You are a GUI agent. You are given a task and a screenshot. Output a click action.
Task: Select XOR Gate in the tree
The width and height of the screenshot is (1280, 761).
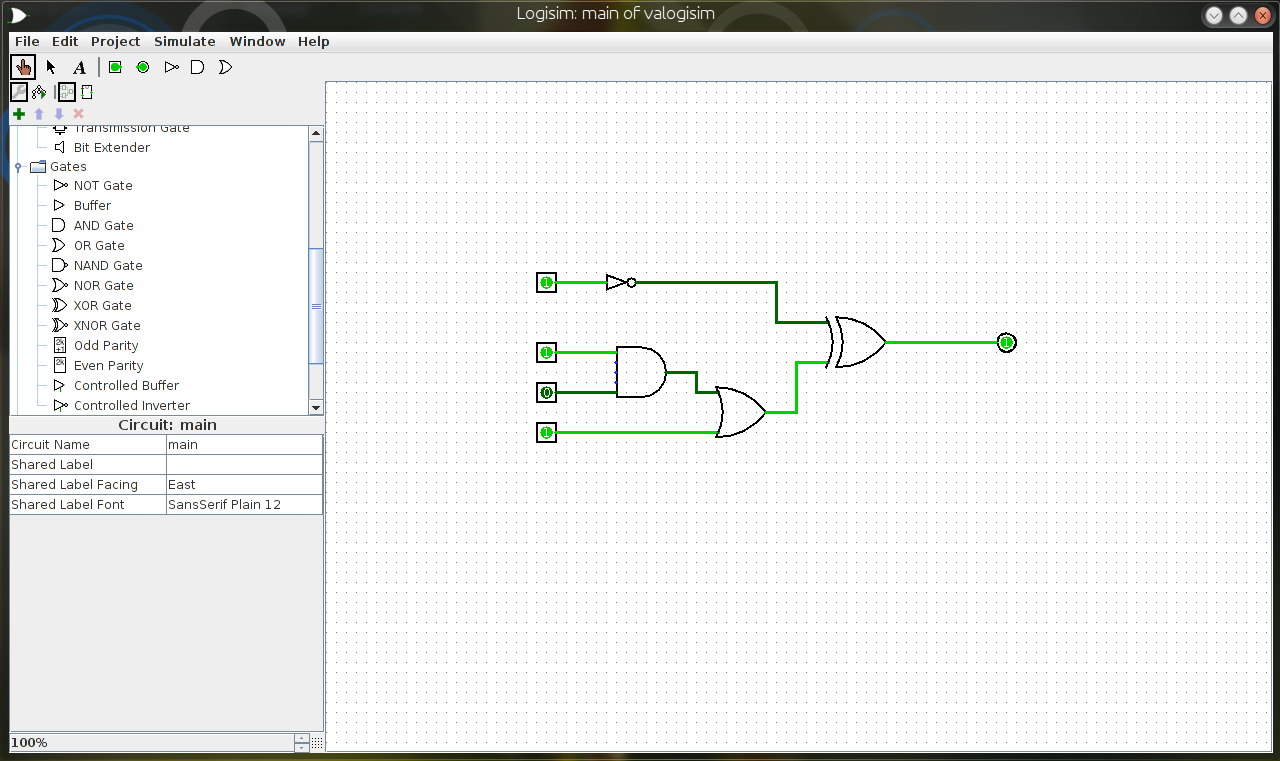(x=103, y=305)
